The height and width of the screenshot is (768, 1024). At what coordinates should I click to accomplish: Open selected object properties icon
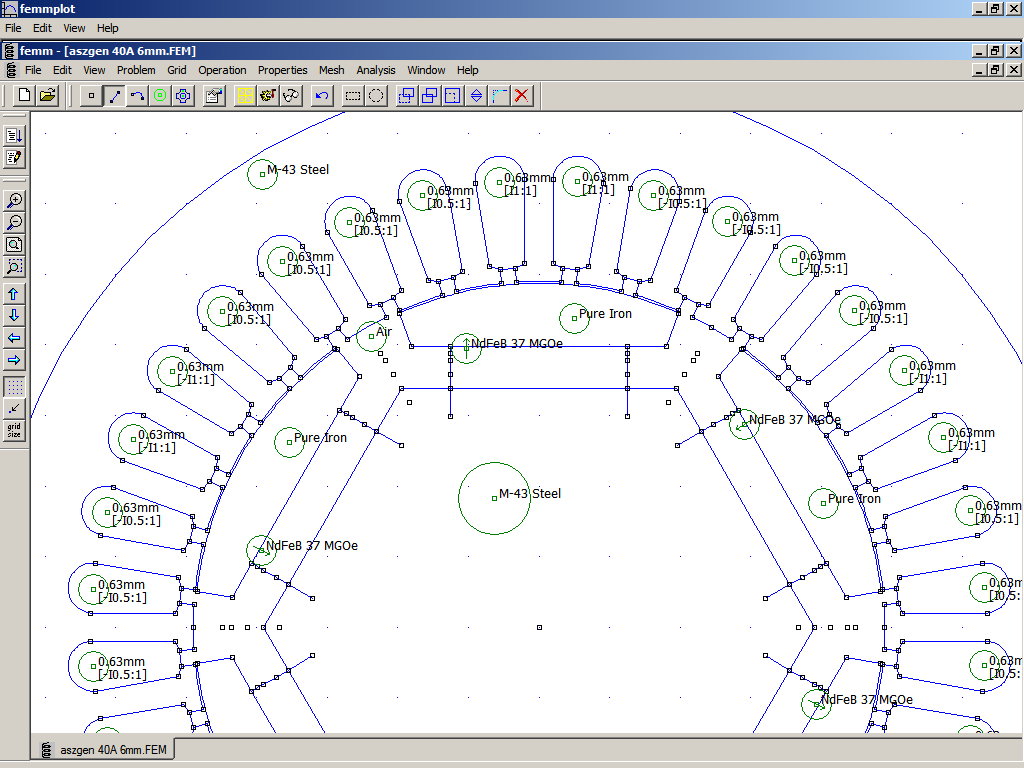click(x=214, y=96)
